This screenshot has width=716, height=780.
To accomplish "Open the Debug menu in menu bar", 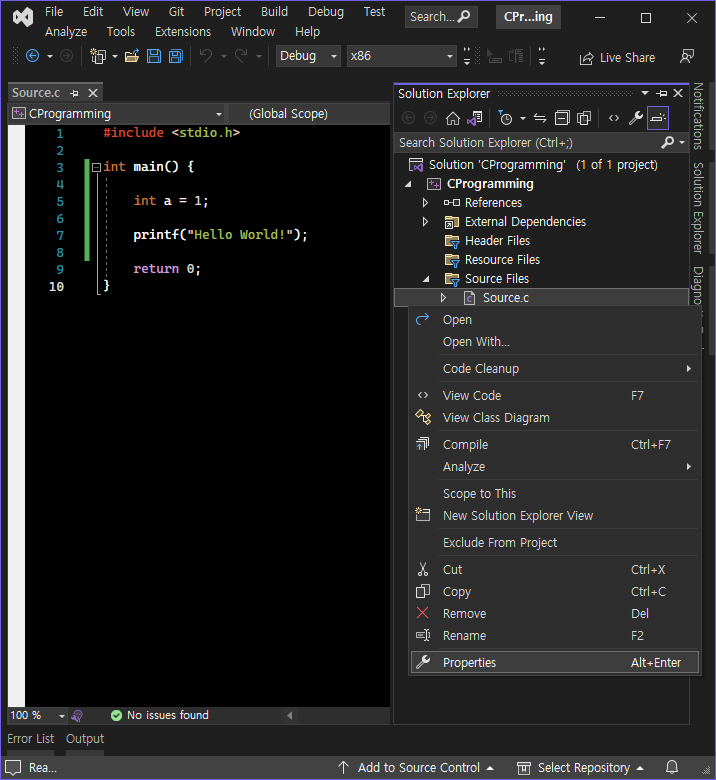I will pos(325,11).
